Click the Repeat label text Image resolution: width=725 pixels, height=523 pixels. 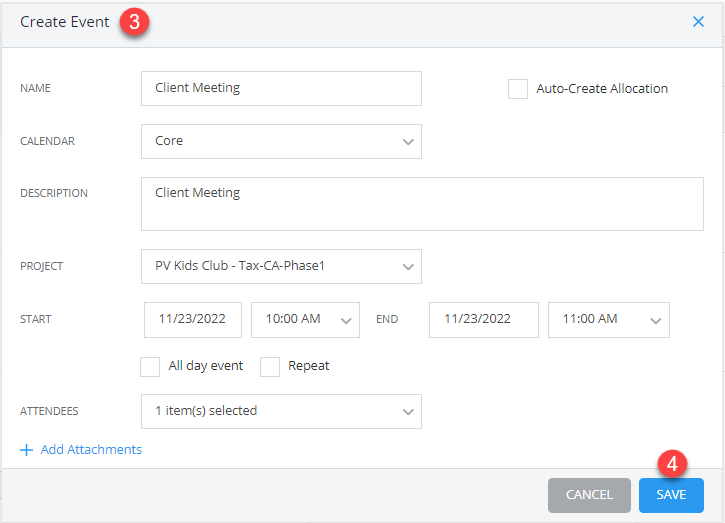tap(308, 366)
